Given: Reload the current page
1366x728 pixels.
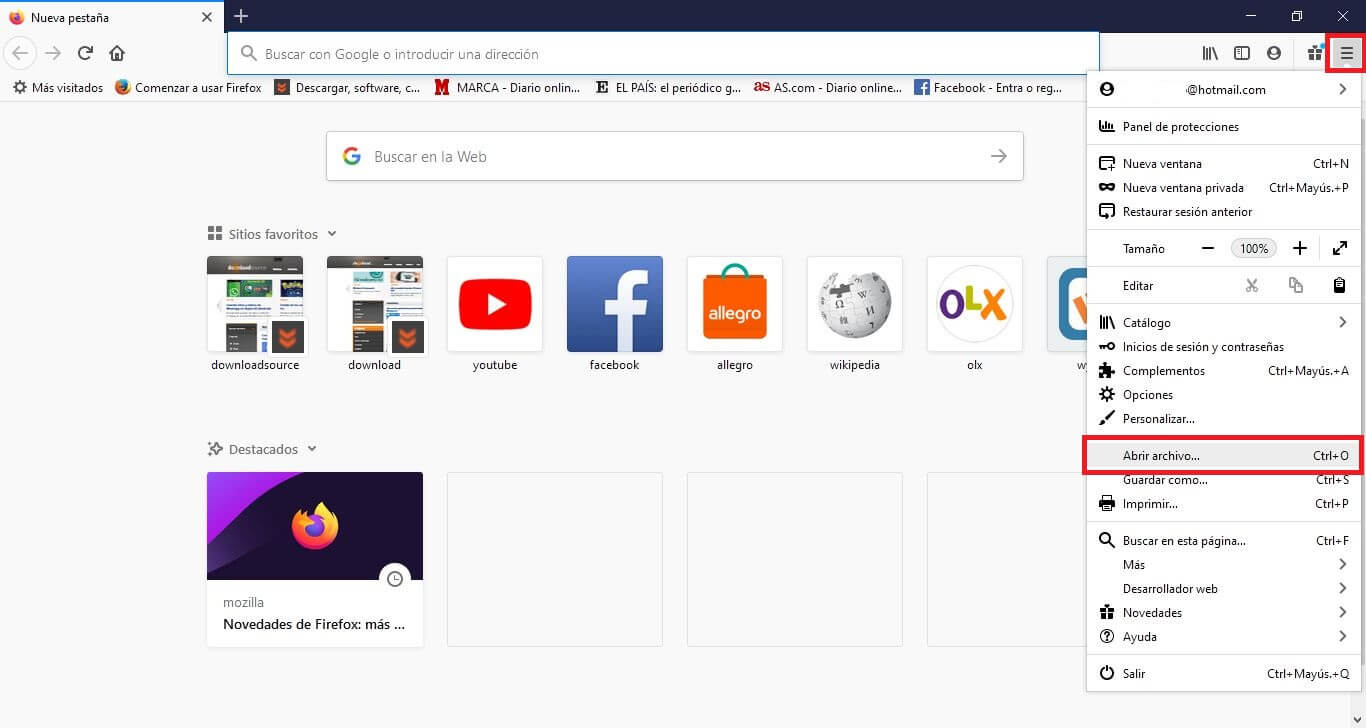Looking at the screenshot, I should (x=85, y=53).
